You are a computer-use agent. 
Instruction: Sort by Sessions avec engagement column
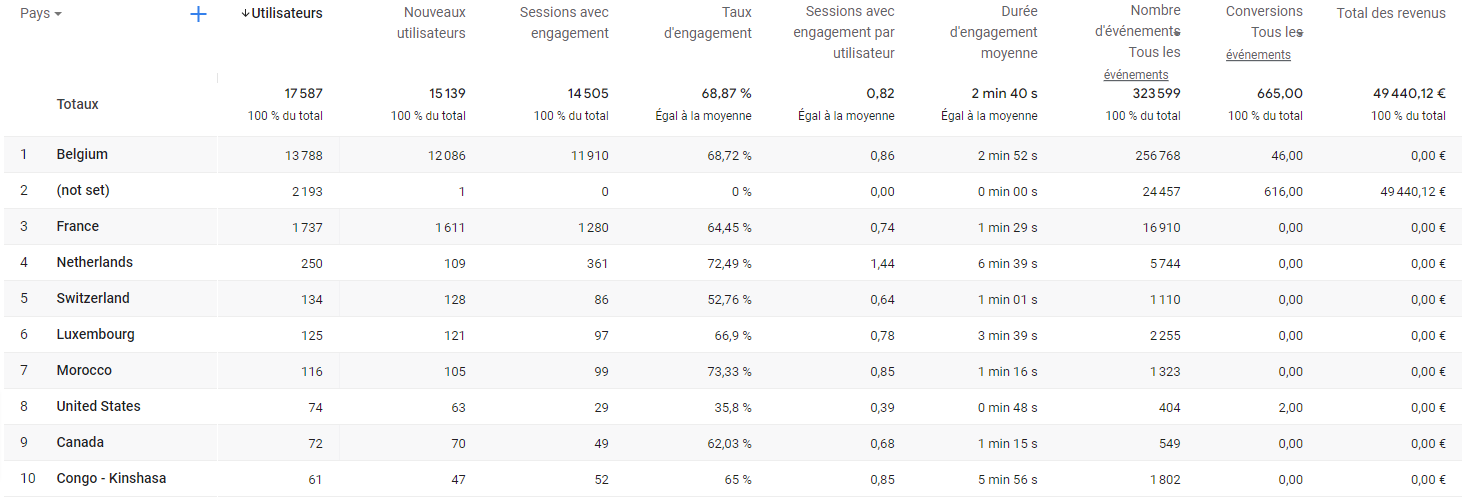[564, 22]
